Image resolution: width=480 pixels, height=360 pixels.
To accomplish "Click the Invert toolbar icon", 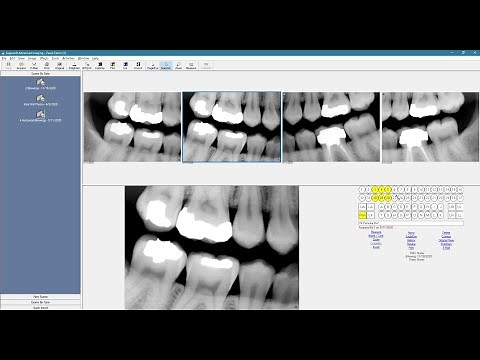I will pos(138,66).
